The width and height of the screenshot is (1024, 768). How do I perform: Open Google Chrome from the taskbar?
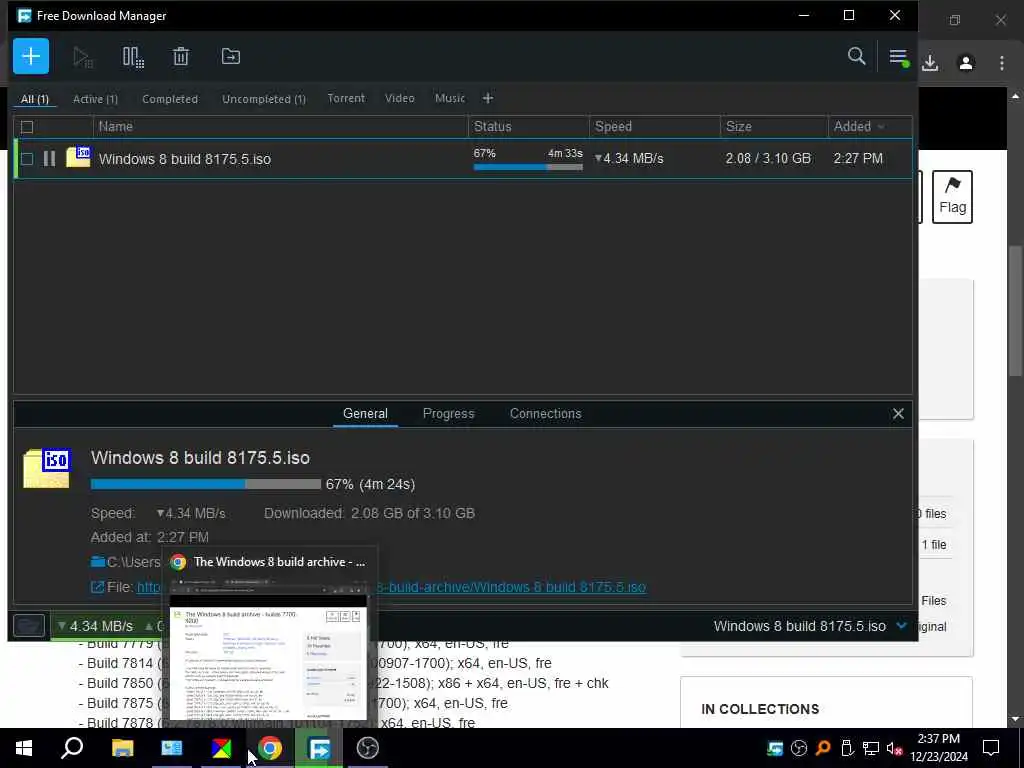click(270, 748)
